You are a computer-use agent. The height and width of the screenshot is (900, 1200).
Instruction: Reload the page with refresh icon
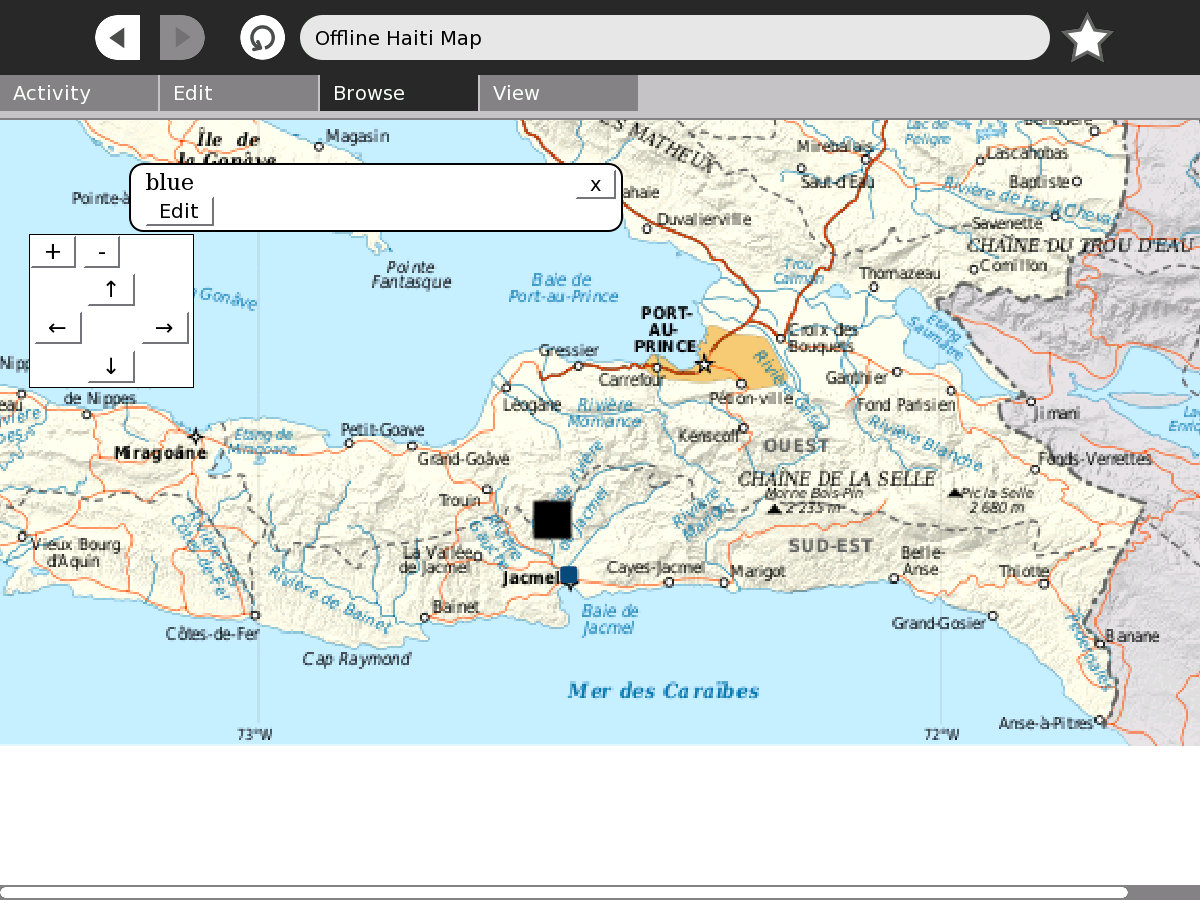point(262,38)
